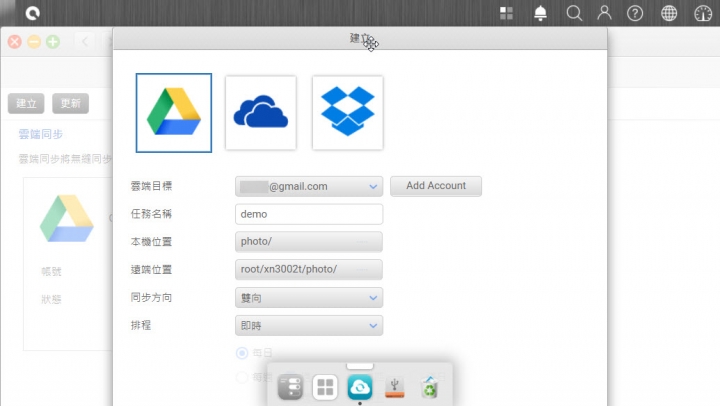Select Dropbox as cloud provider
Screen dimensions: 720x406
point(348,113)
